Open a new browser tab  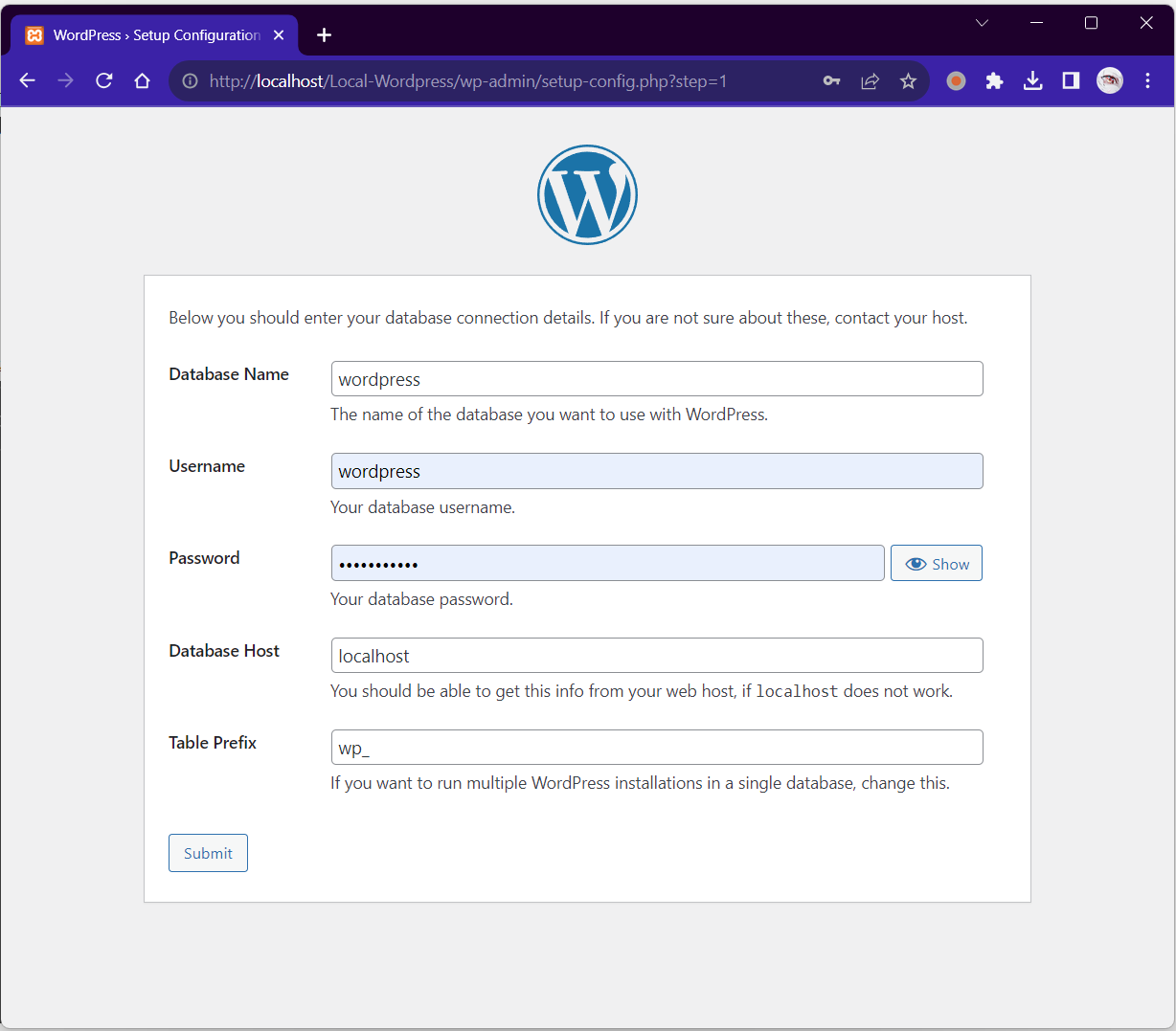pos(324,35)
